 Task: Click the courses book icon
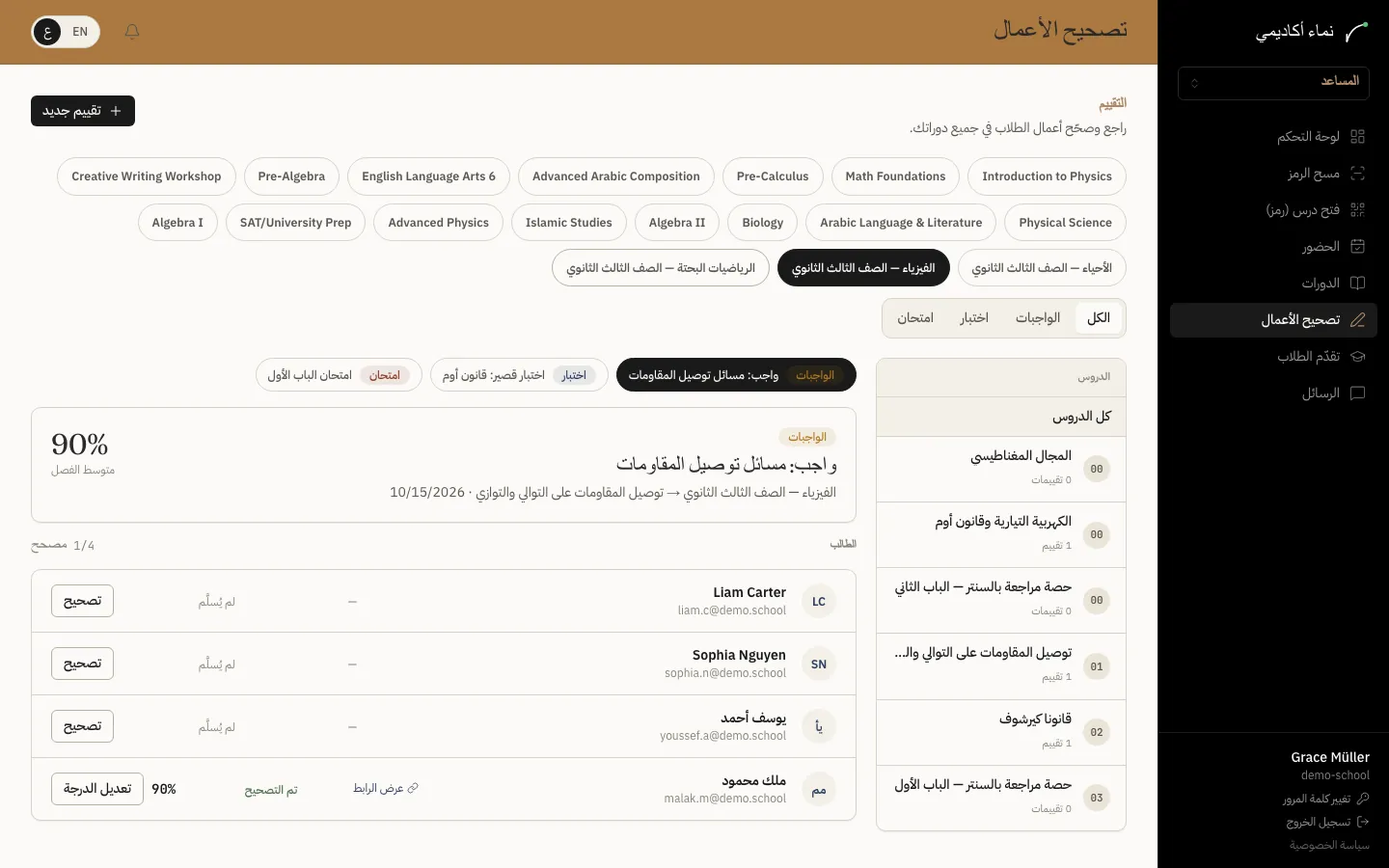coord(1357,284)
